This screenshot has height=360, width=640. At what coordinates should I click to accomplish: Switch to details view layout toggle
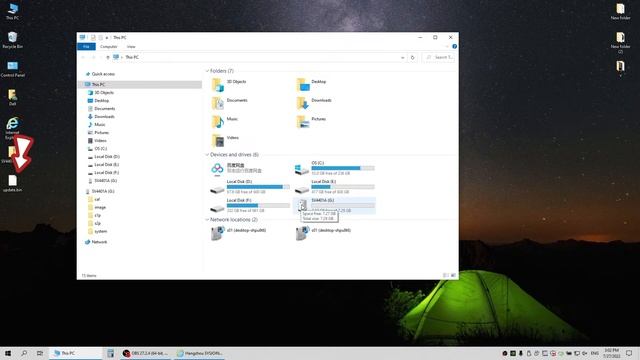(x=446, y=276)
